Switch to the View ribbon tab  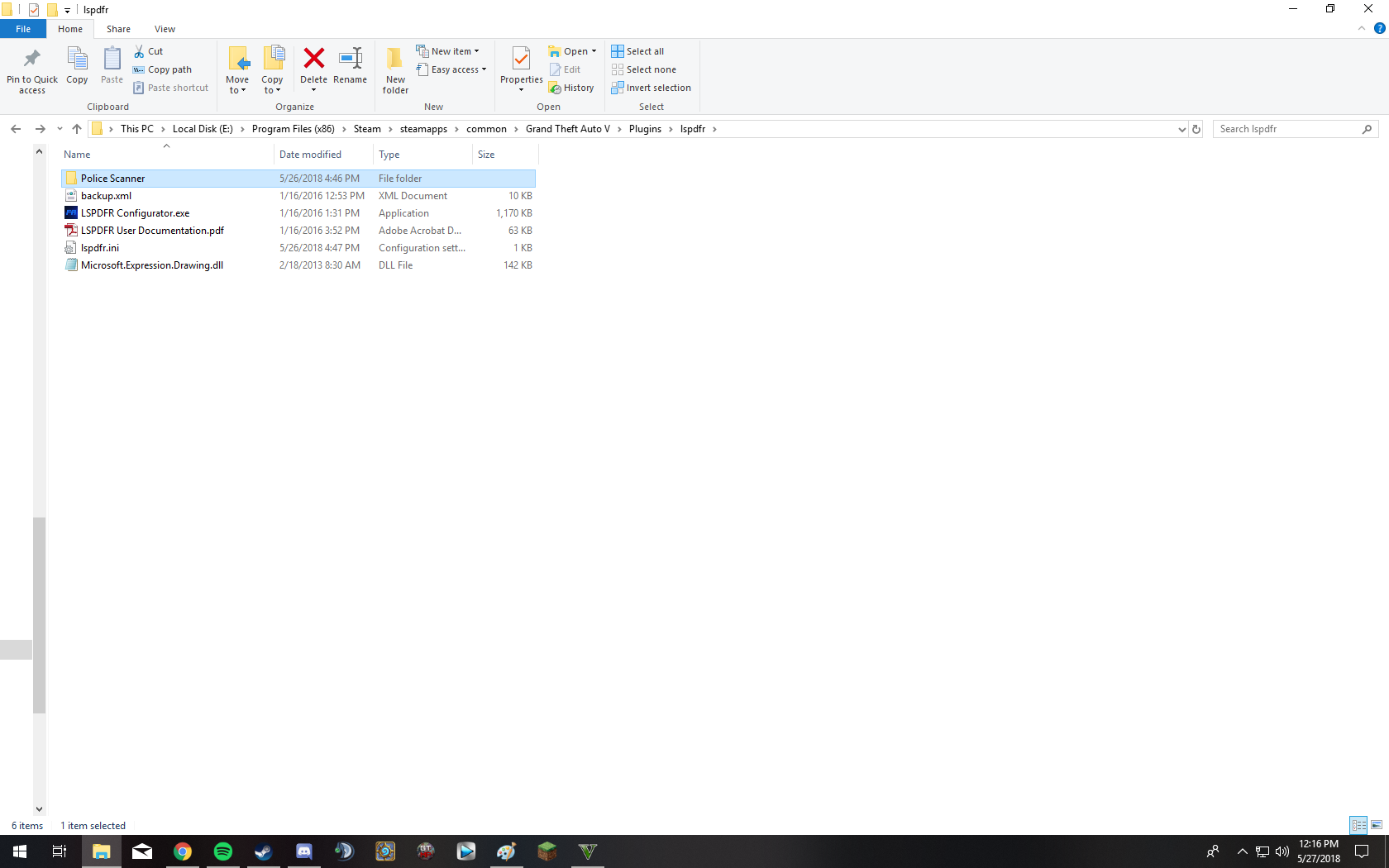coord(165,29)
